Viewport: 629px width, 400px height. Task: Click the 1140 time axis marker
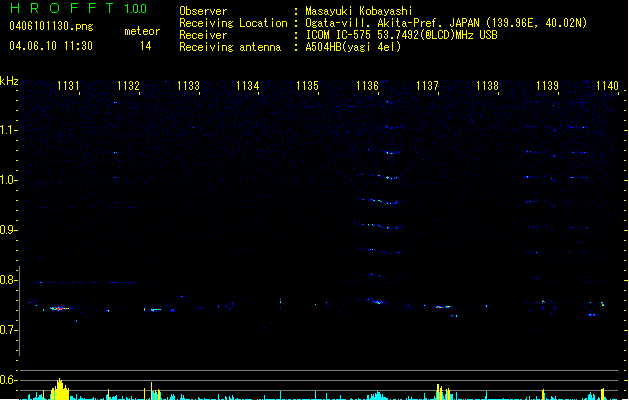pos(607,85)
